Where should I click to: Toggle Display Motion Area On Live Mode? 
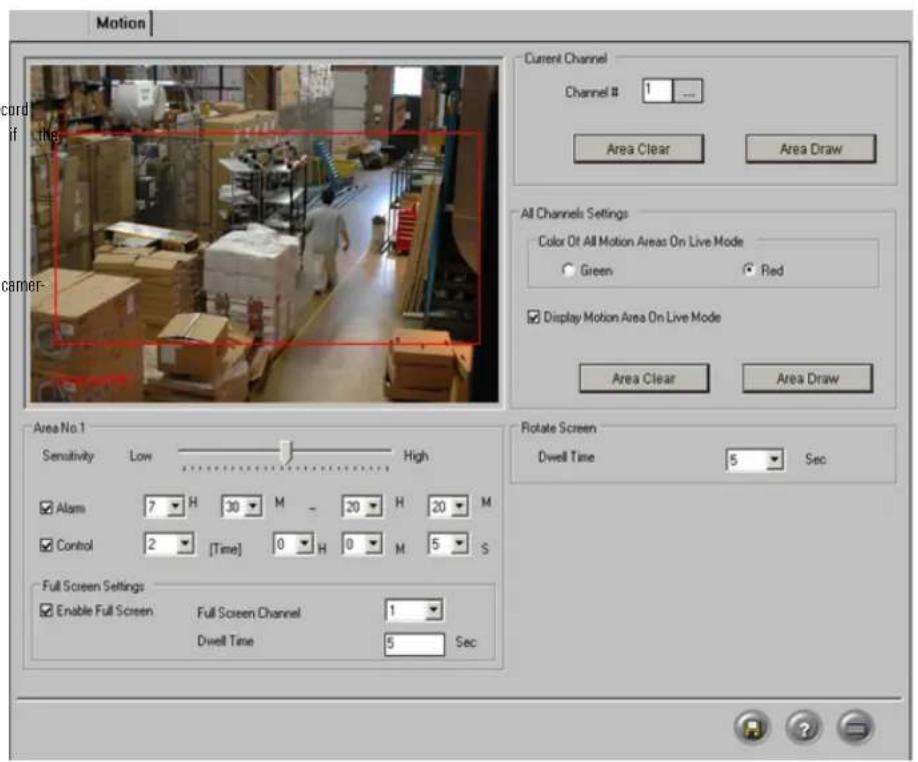pos(533,317)
